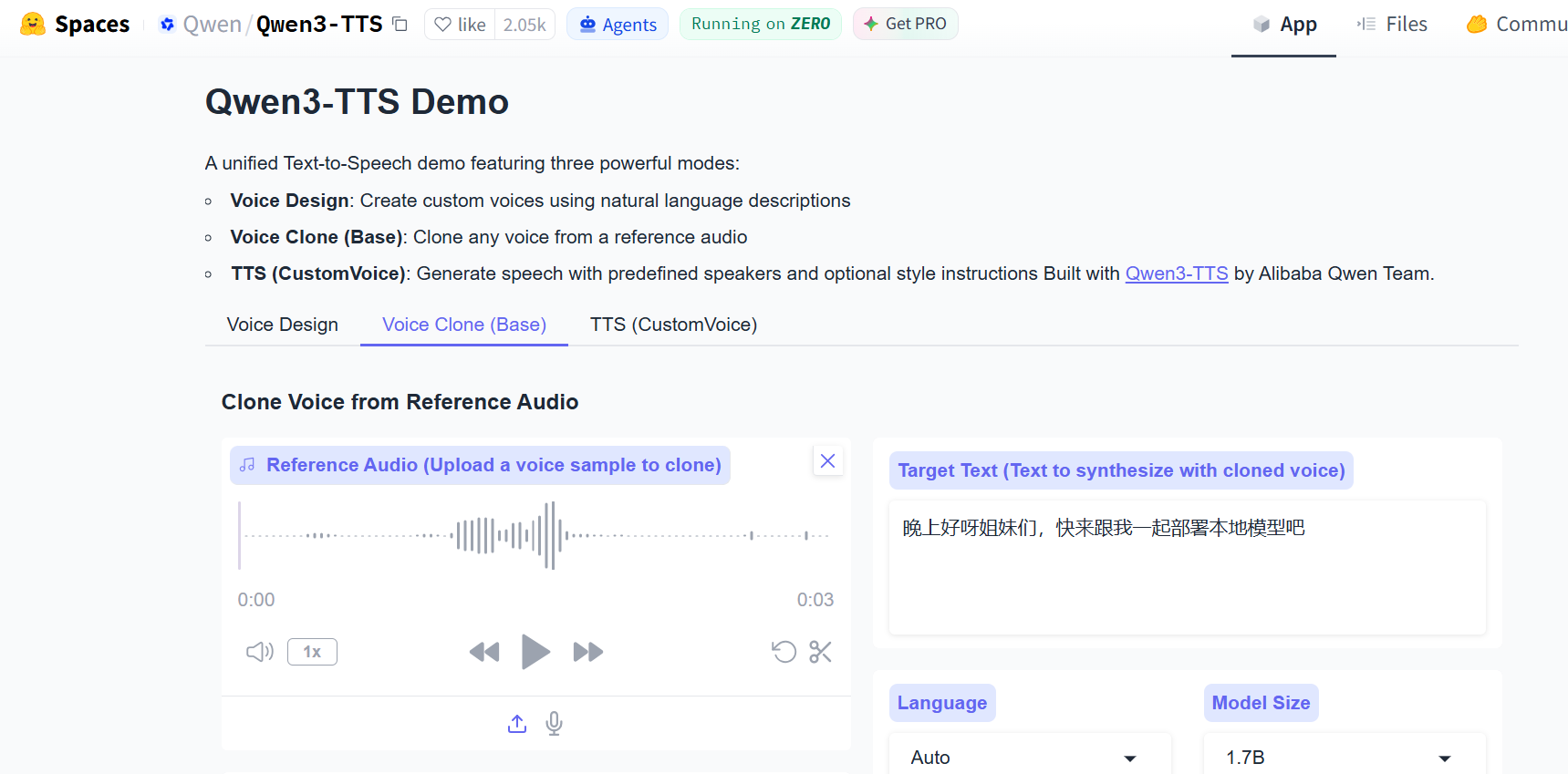
Task: Switch to the App tab
Action: [1284, 25]
